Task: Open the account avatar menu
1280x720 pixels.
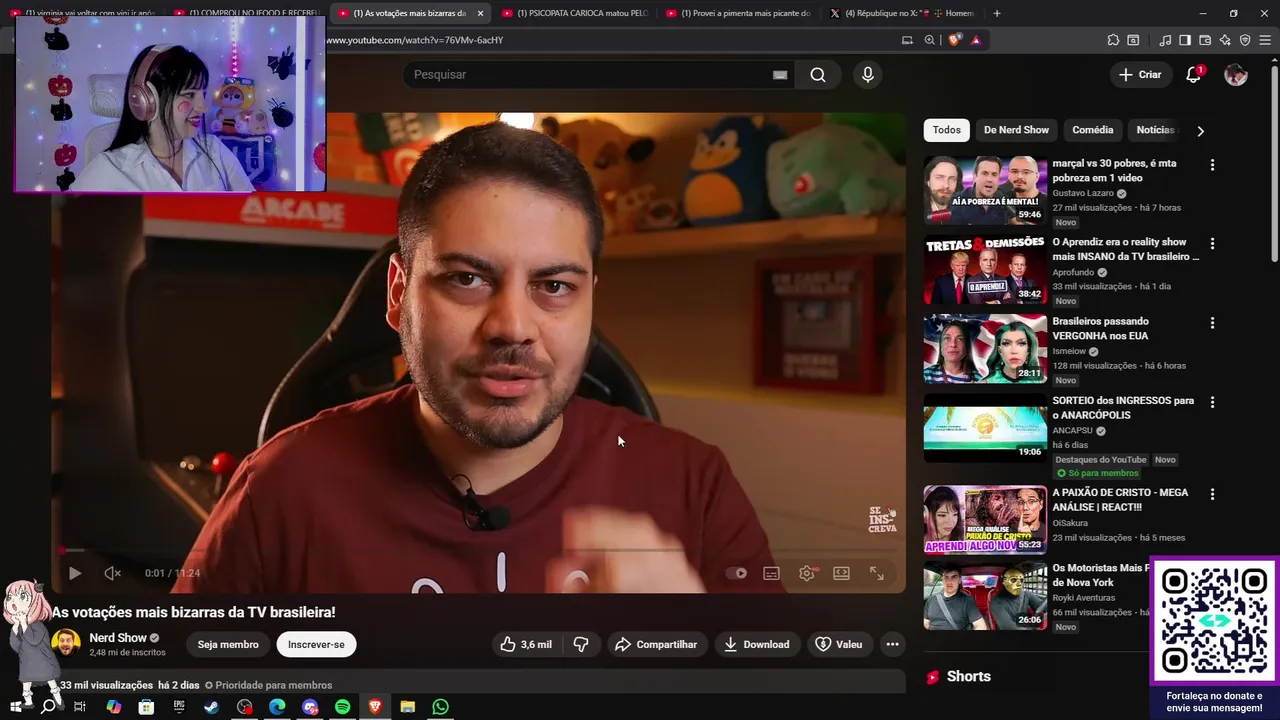Action: point(1236,75)
